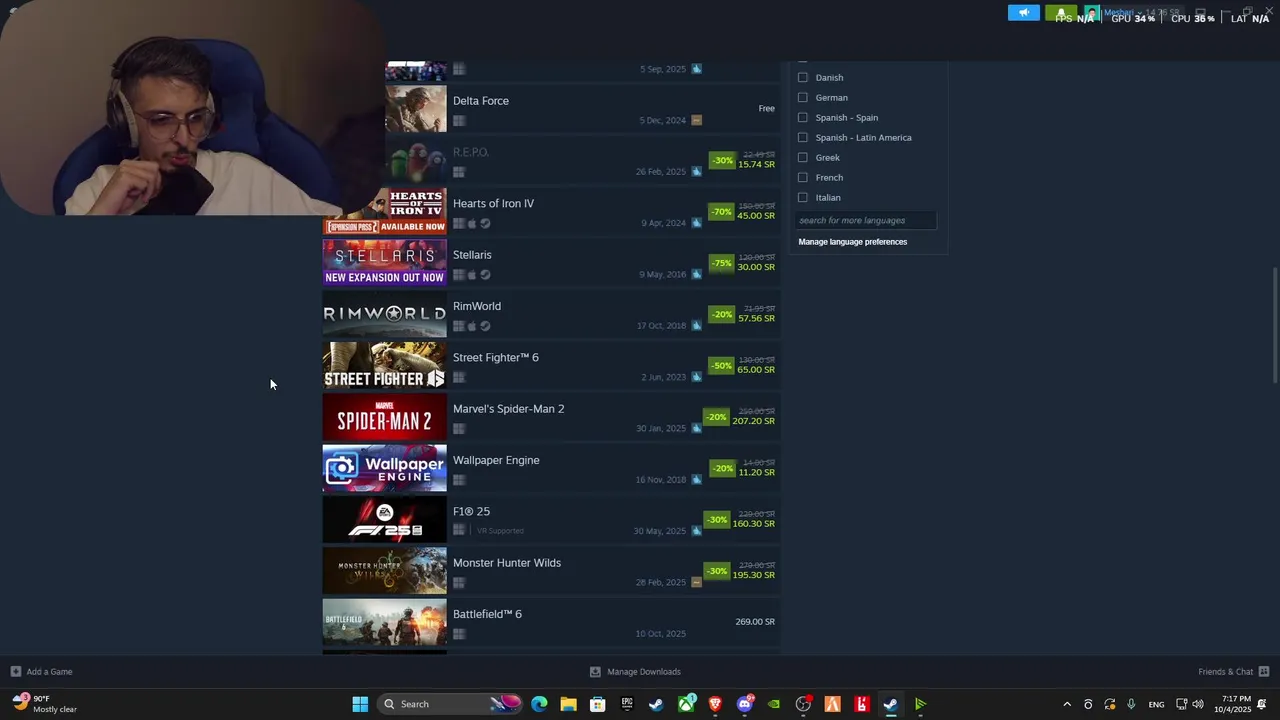Enable the Spanish - Spain language filter
1280x720 pixels.
803,117
